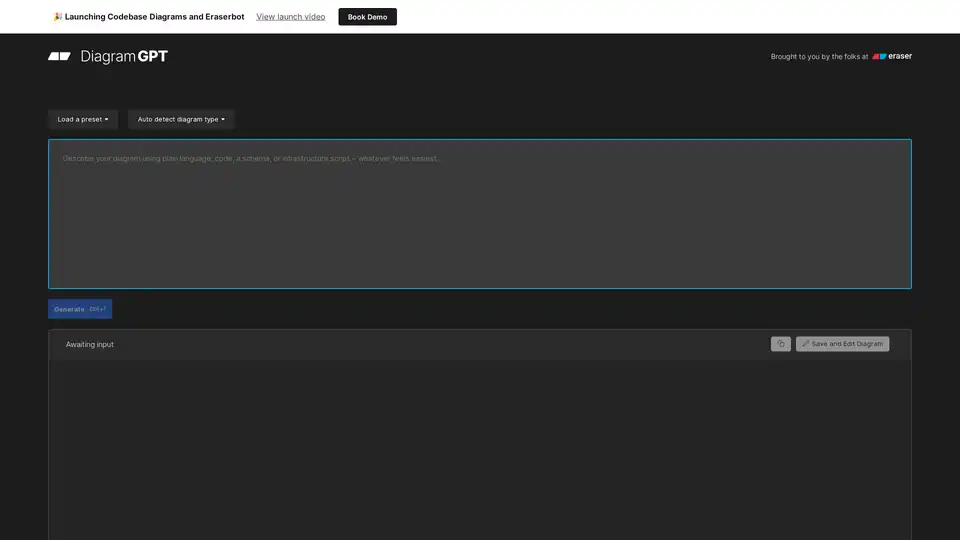Click the caret arrow beside Load a preset
960x540 pixels.
(x=107, y=120)
